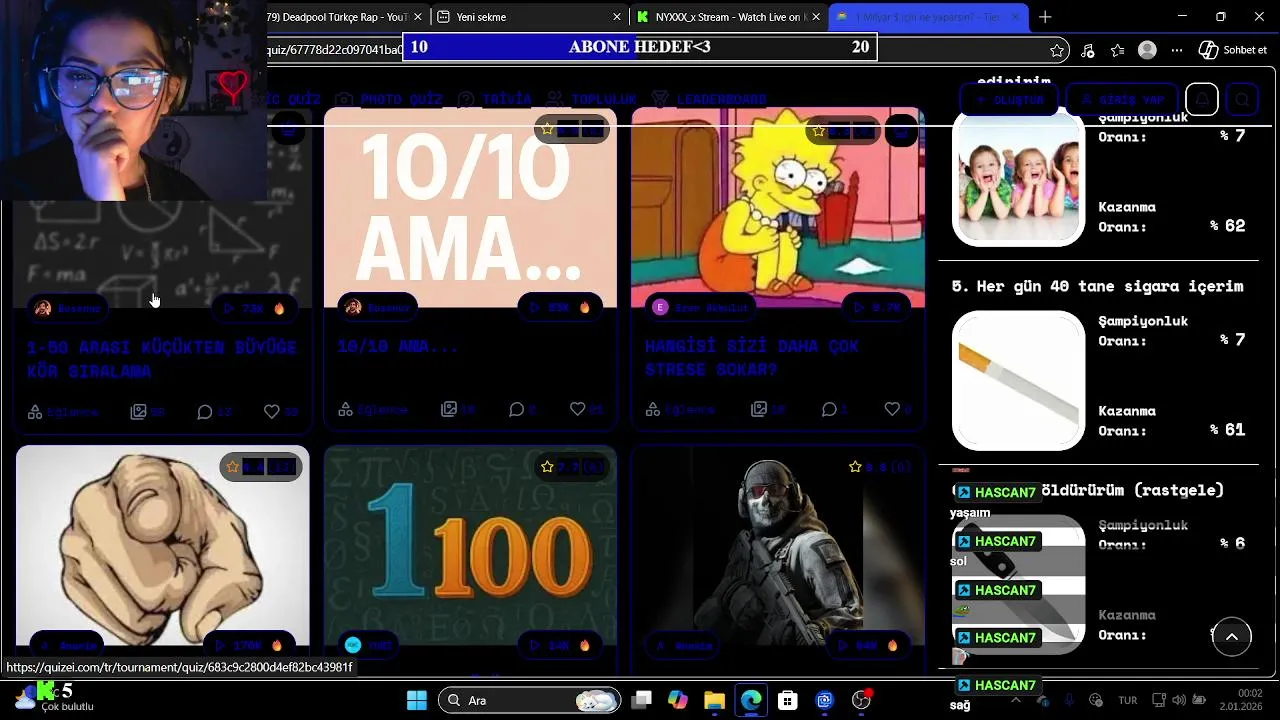Open the 10/10 AMA... quiz thumbnail
Screen dimensions: 1280x720
(x=470, y=208)
